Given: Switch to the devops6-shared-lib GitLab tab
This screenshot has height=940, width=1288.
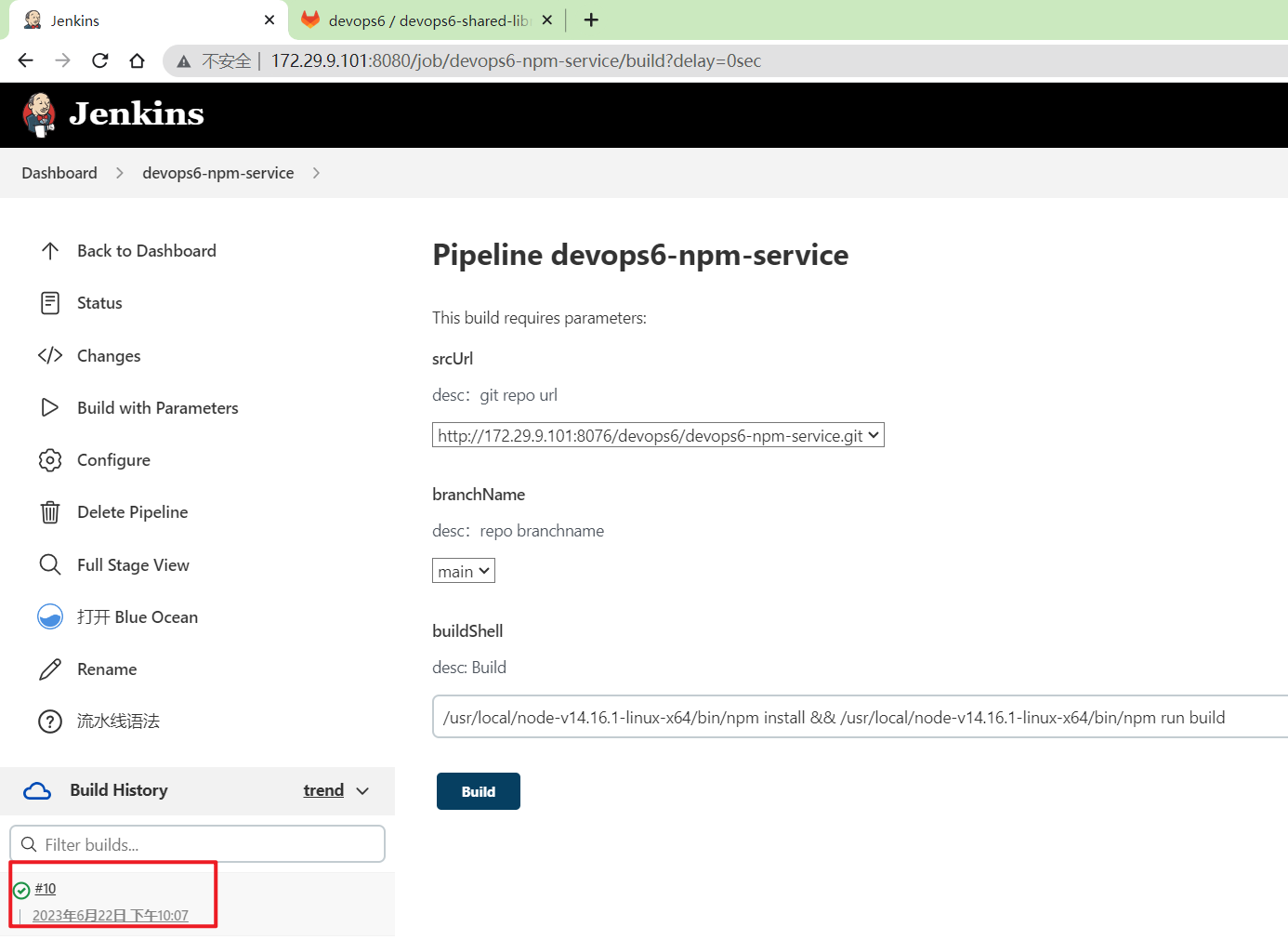Looking at the screenshot, I should [x=427, y=20].
